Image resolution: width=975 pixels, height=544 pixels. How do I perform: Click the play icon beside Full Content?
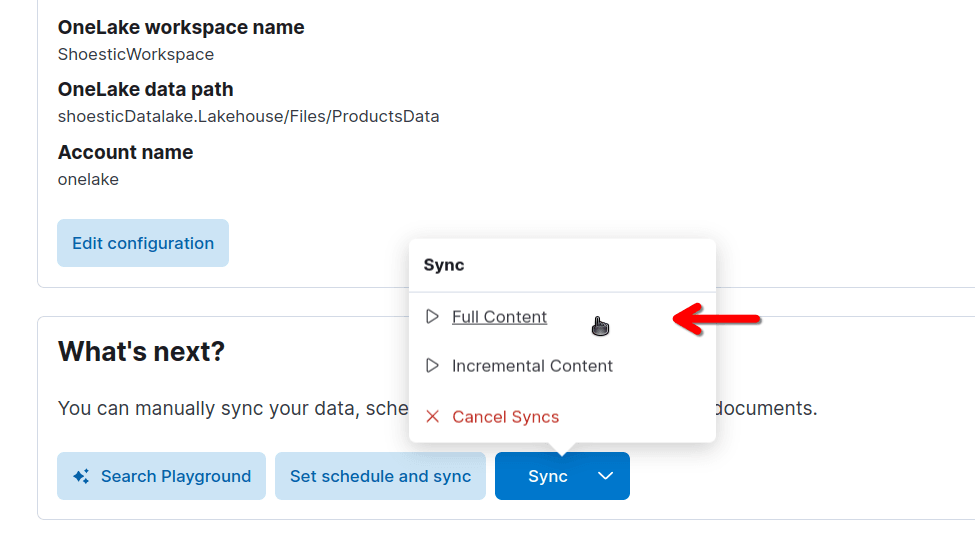click(432, 317)
